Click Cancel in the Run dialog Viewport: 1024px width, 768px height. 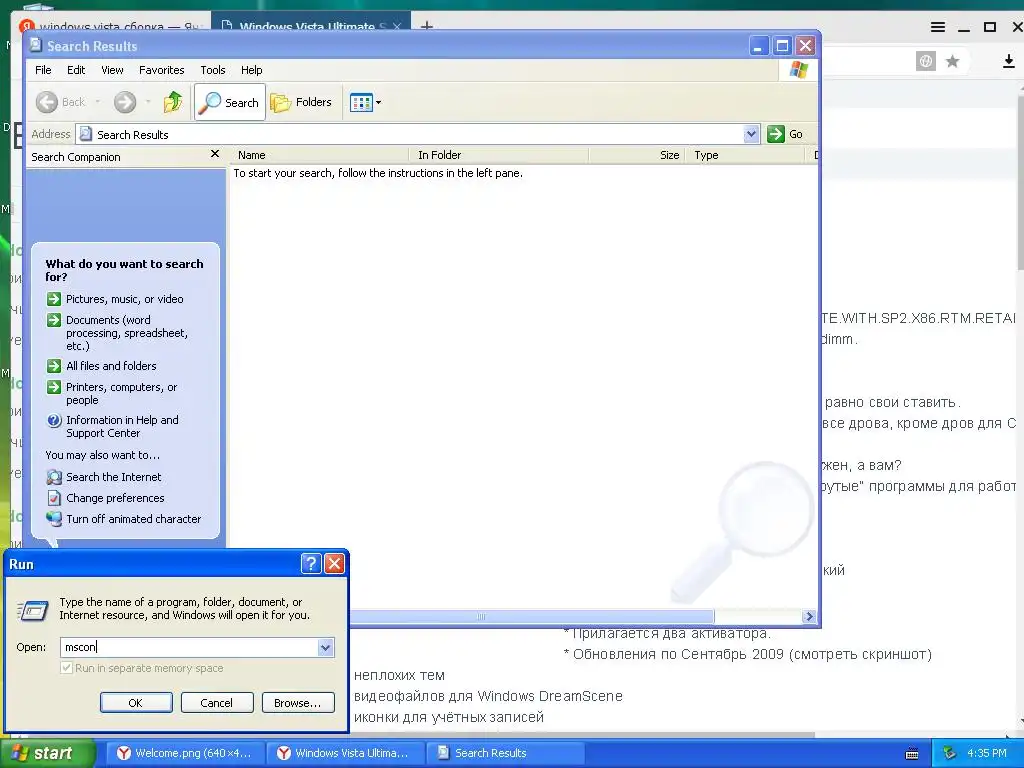click(x=217, y=703)
